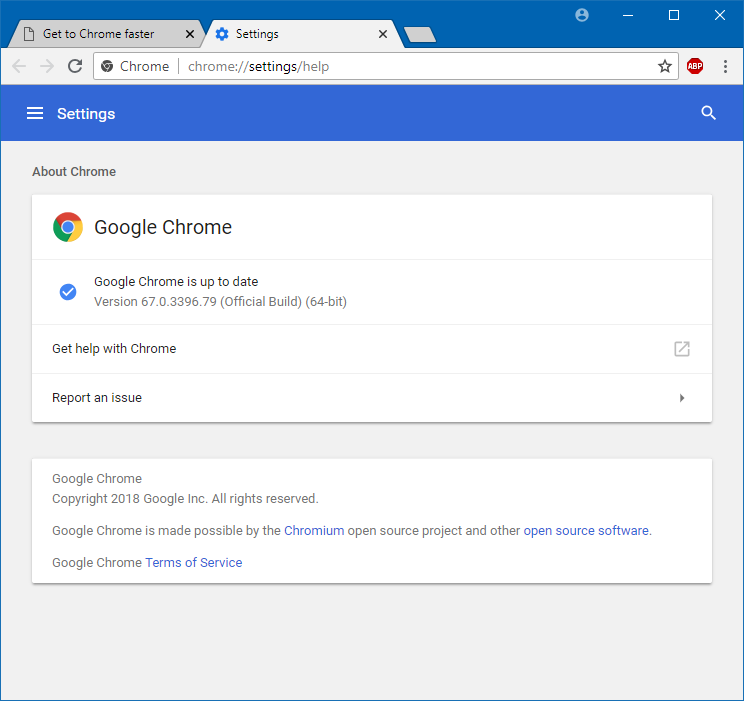Click the search settings magnifier icon

709,113
